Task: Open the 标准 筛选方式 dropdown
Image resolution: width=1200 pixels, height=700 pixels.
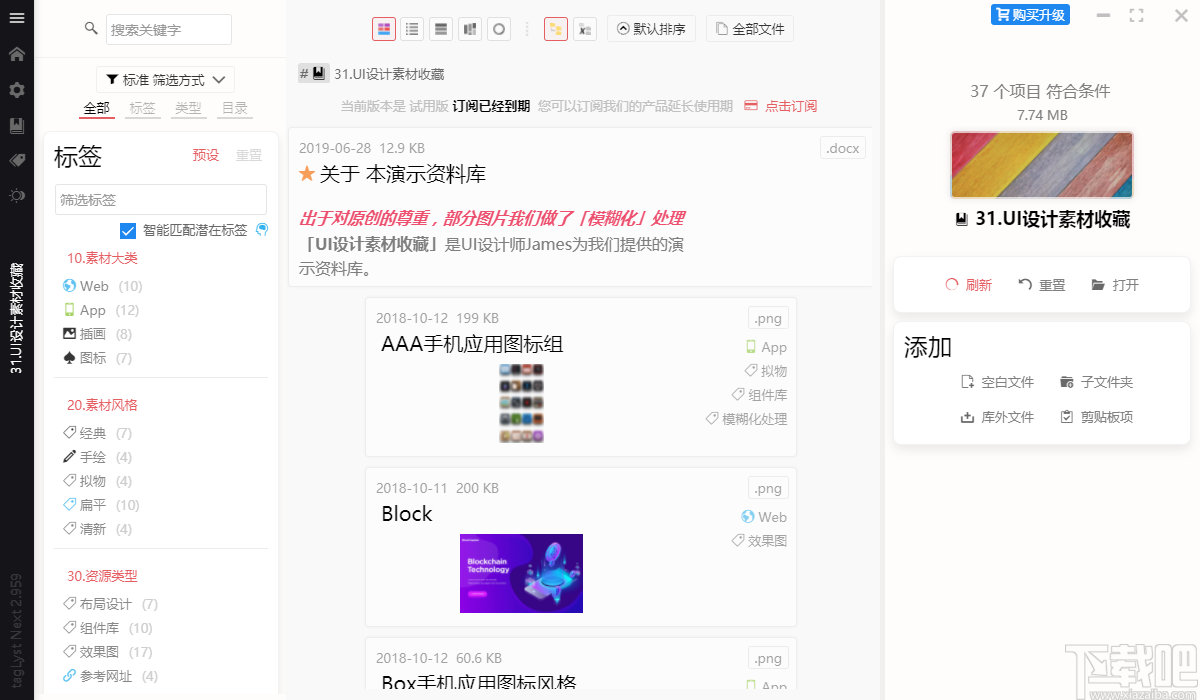Action: coord(160,79)
